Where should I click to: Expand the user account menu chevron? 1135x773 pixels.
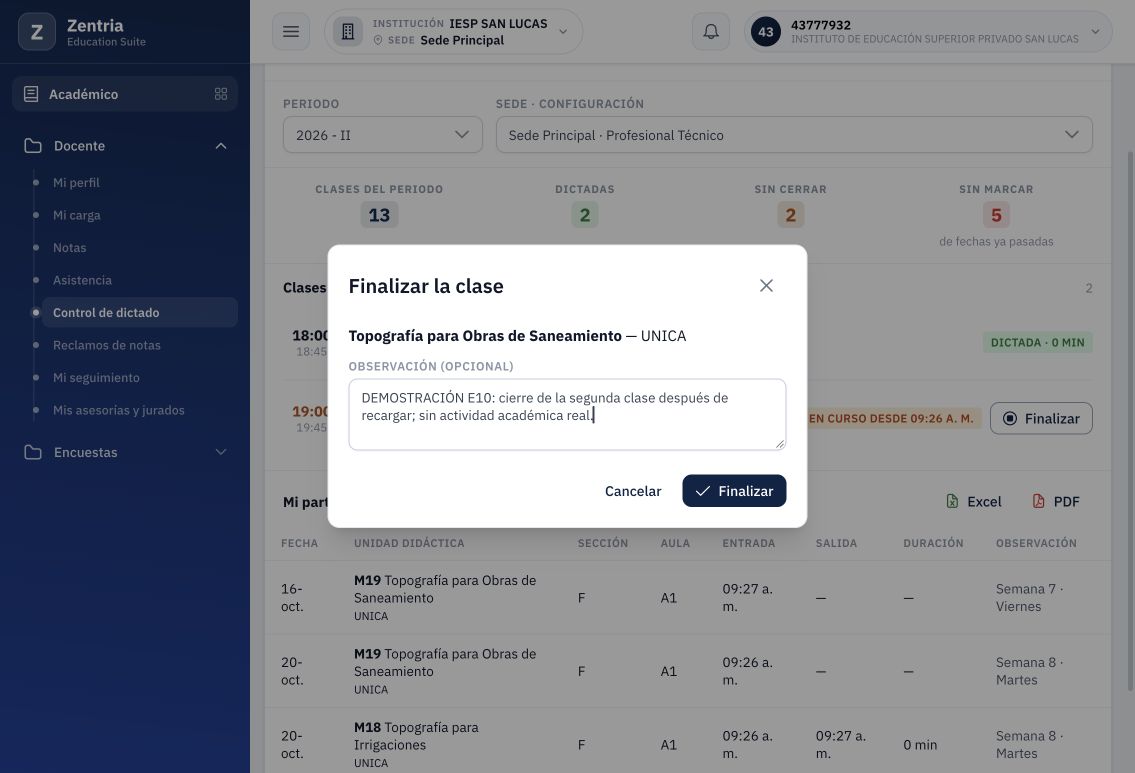1095,32
